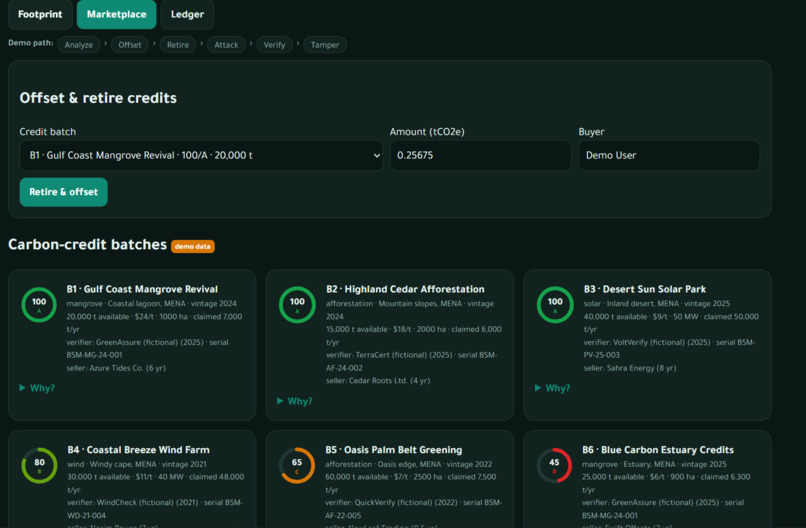806x528 pixels.
Task: Click the Retire & offset button
Action: (63, 192)
